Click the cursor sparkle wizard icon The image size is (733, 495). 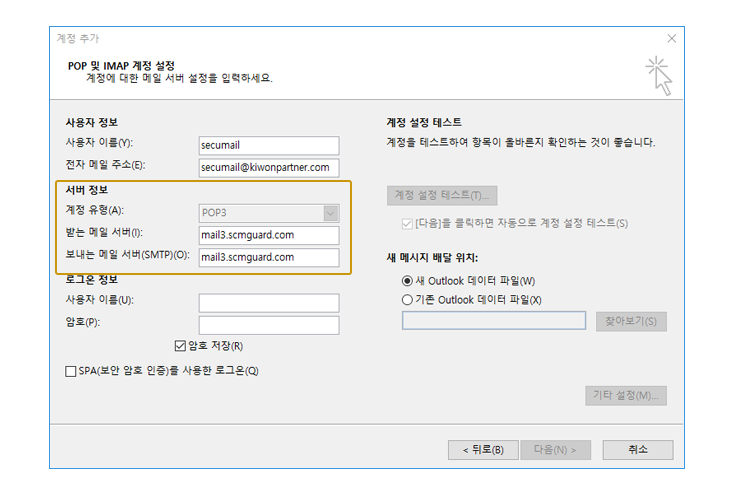coord(657,76)
